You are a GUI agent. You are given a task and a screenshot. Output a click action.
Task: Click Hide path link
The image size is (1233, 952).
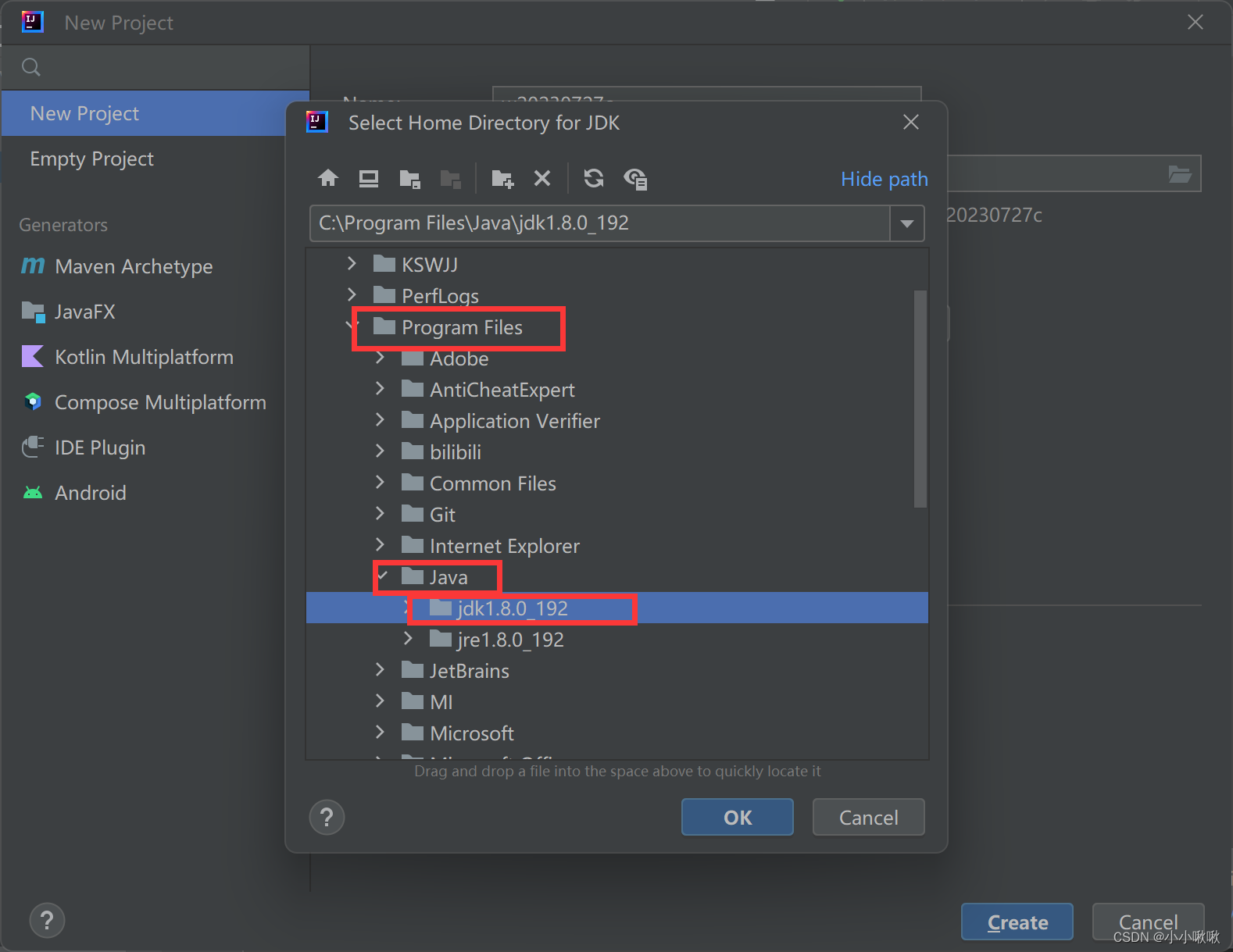point(885,179)
